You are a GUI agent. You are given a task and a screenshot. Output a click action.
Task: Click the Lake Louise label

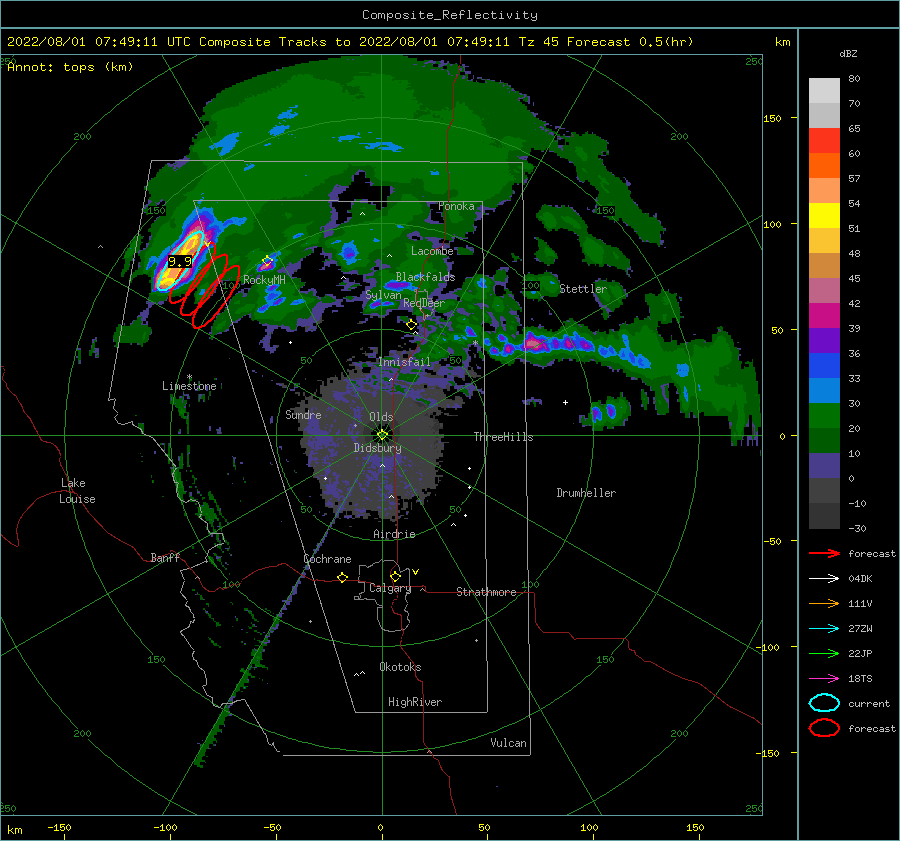tap(77, 491)
